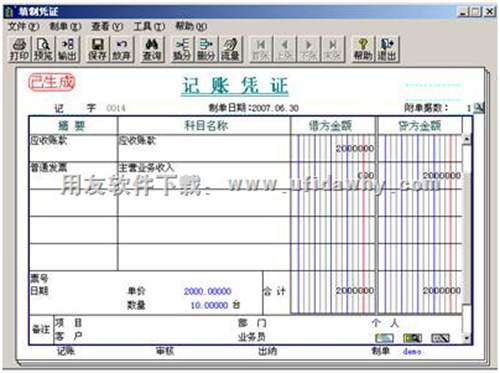
Task: Click the 主营业务收入 subject row
Action: click(204, 176)
